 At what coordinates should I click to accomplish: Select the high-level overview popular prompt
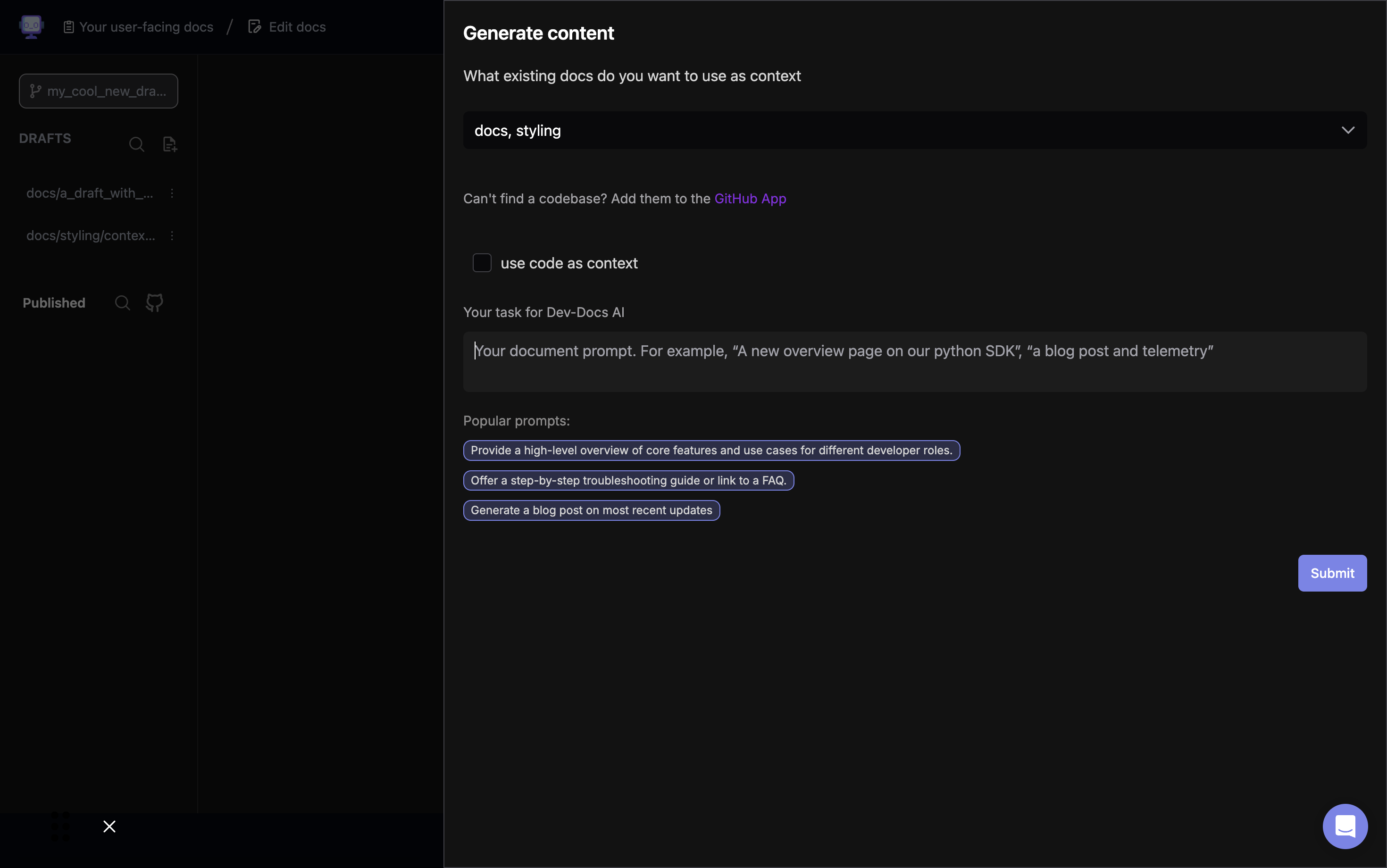711,451
